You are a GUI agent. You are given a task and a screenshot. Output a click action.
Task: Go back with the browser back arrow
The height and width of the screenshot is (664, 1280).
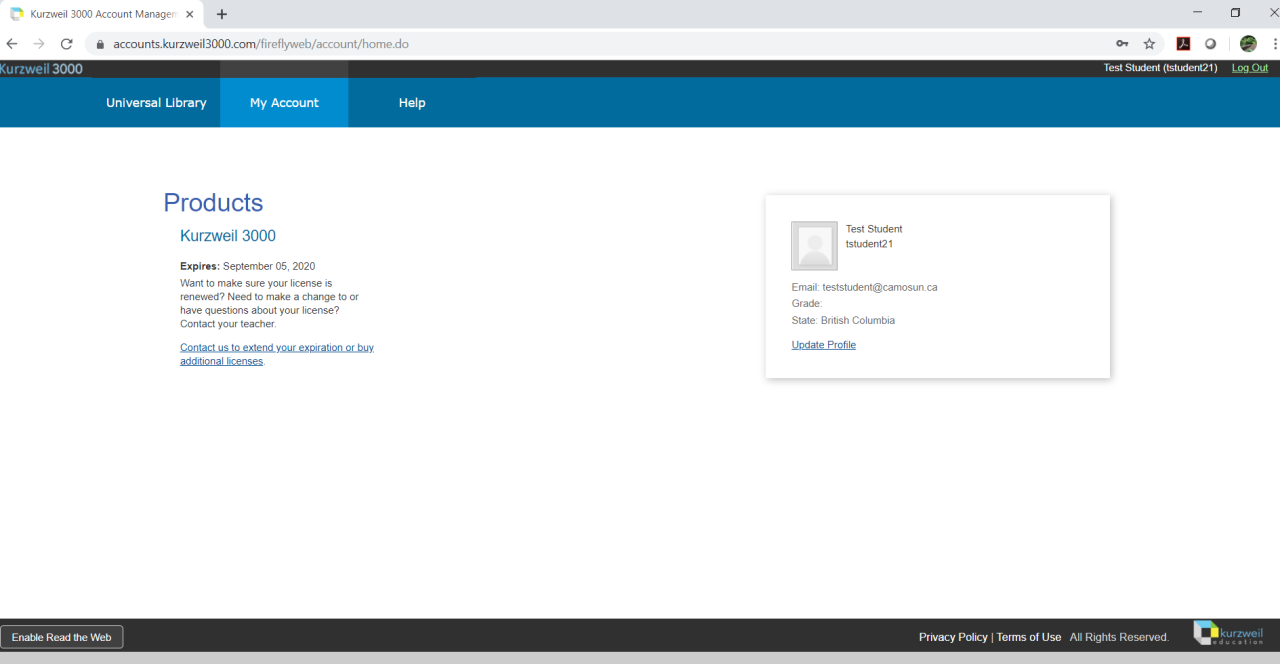(x=12, y=44)
